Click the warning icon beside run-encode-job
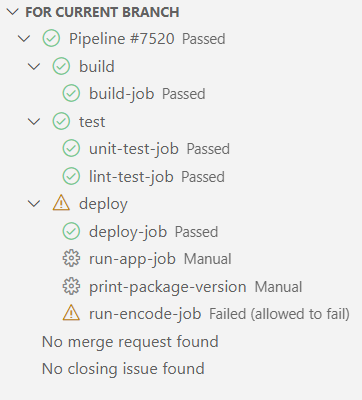This screenshot has height=400, width=362. [x=71, y=313]
